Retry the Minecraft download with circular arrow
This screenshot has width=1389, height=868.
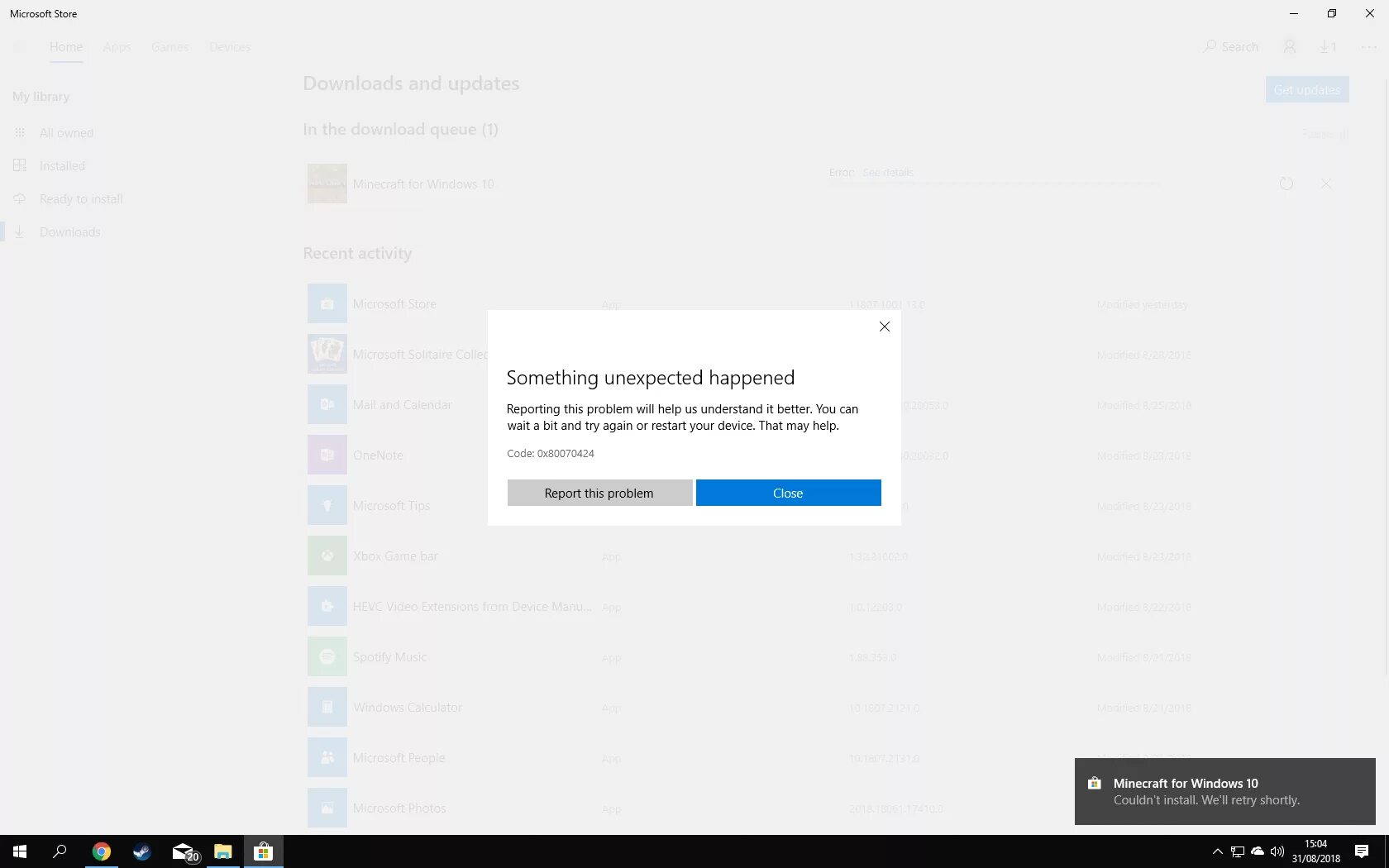point(1286,184)
